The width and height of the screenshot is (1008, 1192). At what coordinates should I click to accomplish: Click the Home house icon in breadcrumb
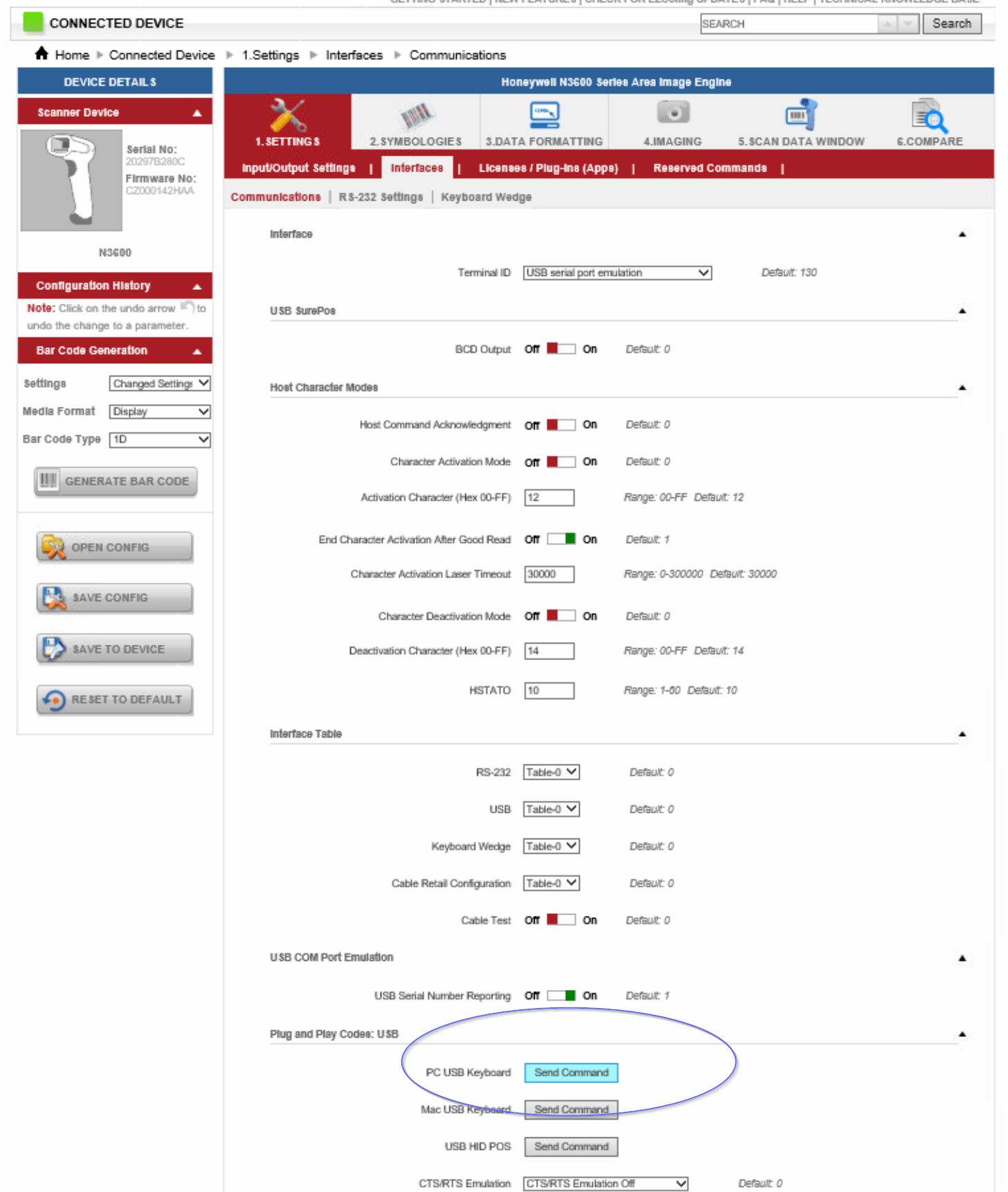point(42,53)
